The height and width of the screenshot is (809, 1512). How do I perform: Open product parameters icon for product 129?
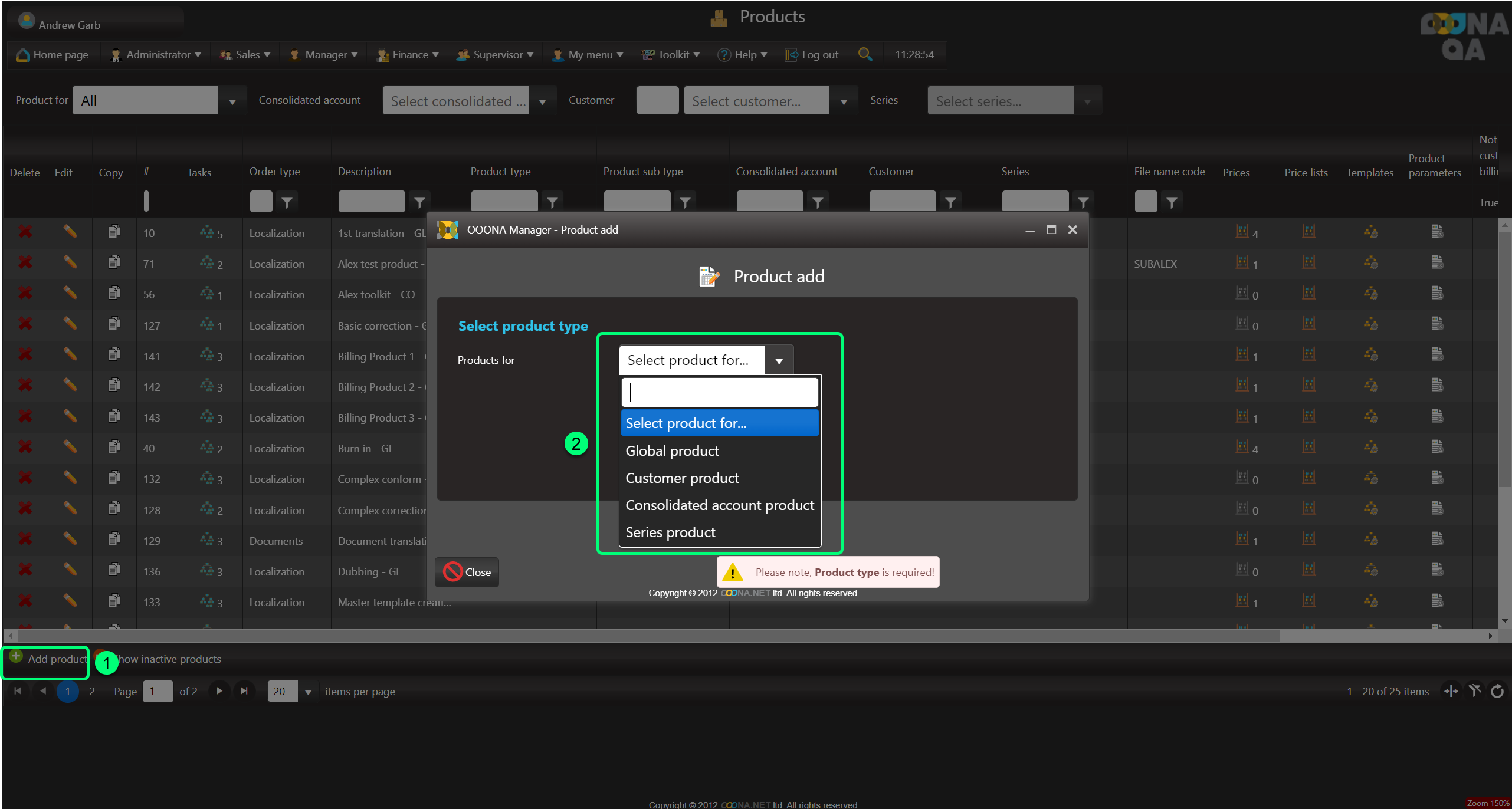click(x=1437, y=539)
